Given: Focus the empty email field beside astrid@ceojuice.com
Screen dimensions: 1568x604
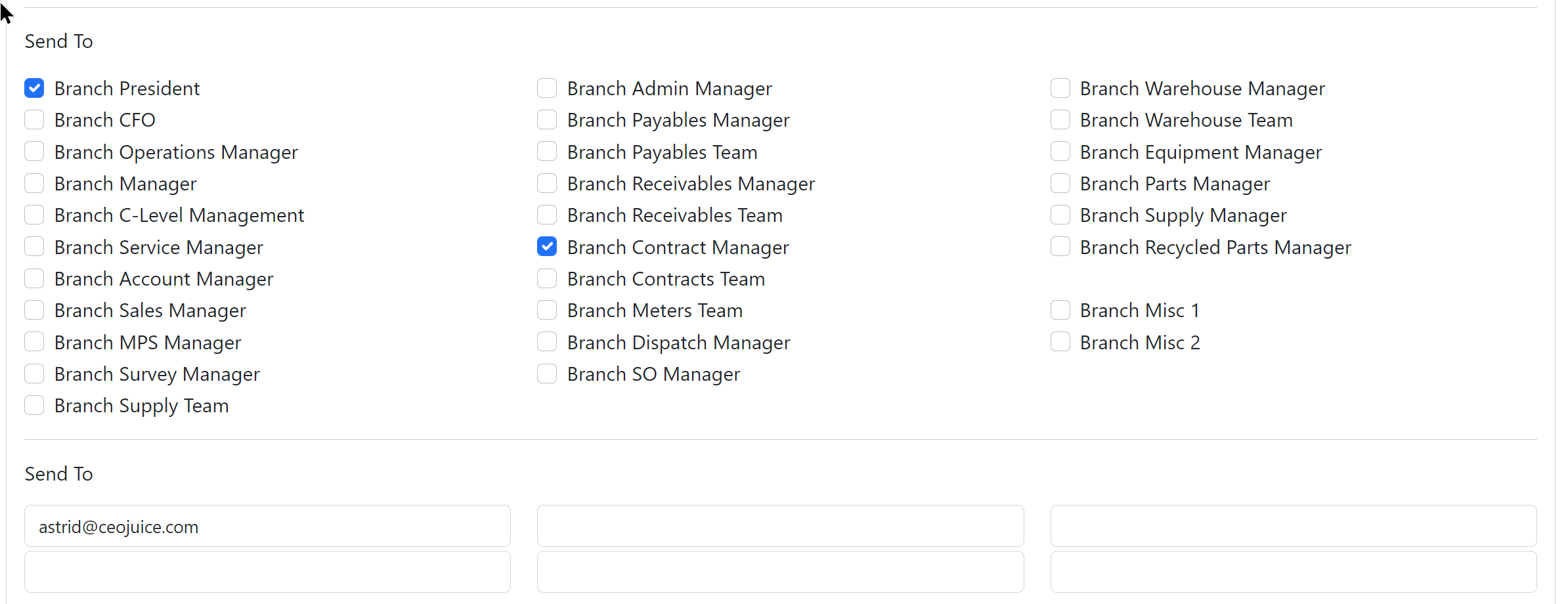Looking at the screenshot, I should click(x=781, y=526).
